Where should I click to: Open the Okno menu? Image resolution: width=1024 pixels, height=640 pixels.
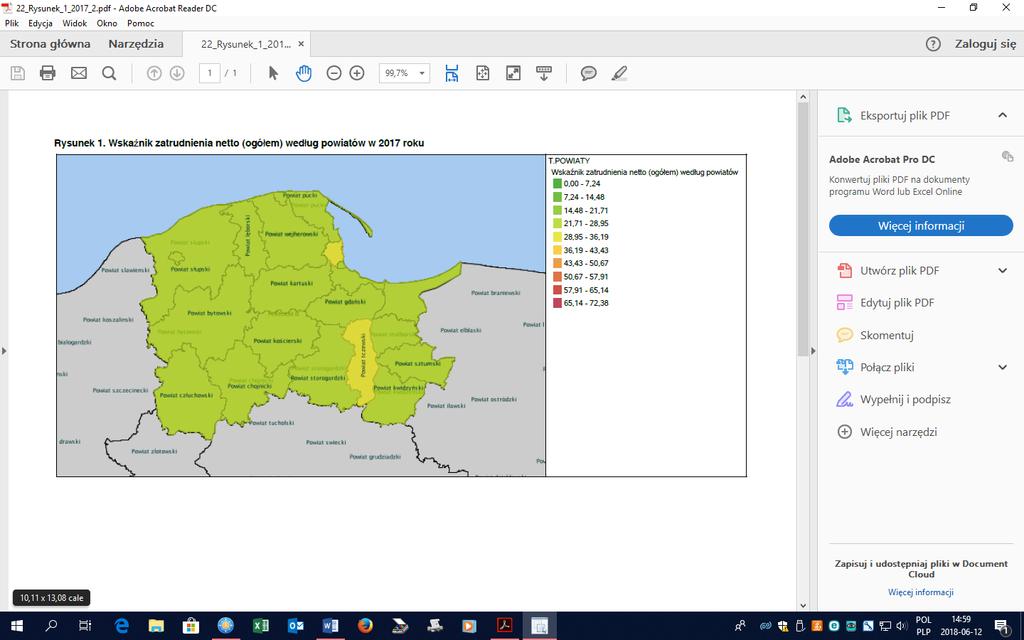coord(107,23)
